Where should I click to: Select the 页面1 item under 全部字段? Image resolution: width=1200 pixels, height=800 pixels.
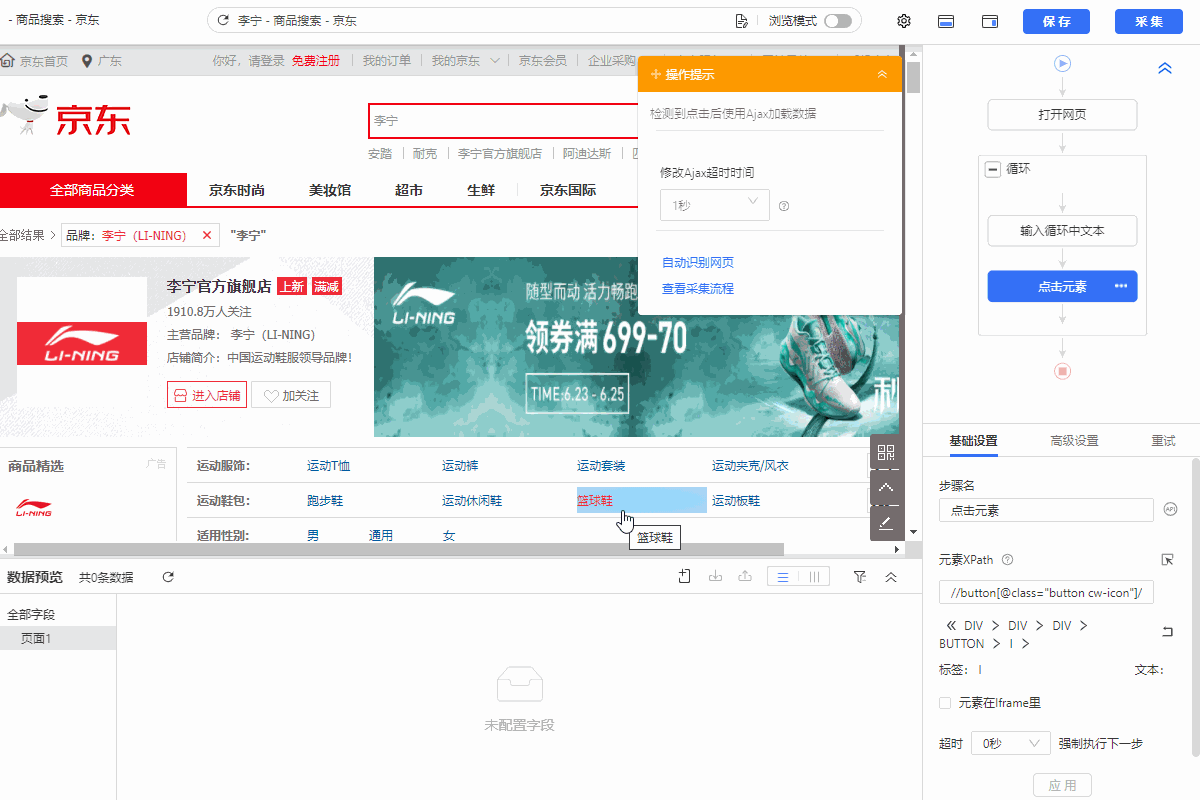tap(58, 638)
